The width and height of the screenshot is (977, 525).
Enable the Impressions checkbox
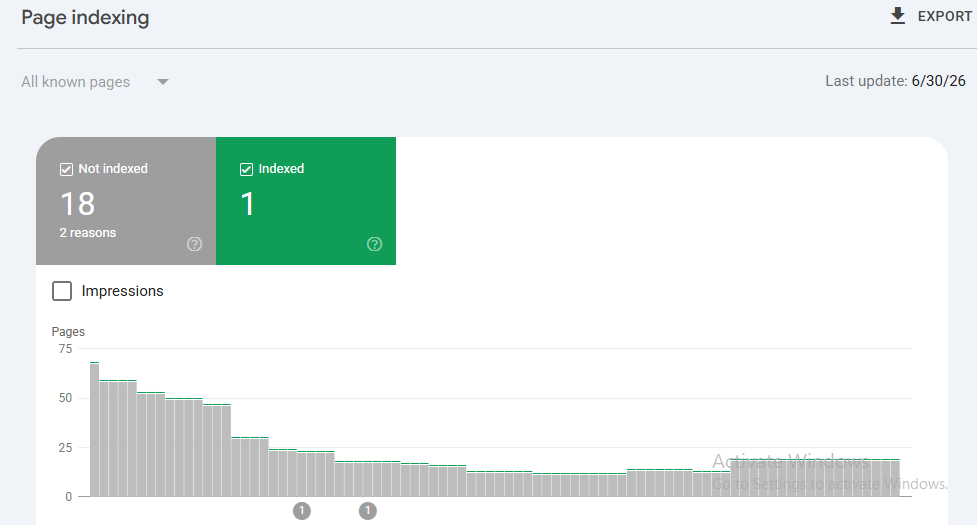62,291
